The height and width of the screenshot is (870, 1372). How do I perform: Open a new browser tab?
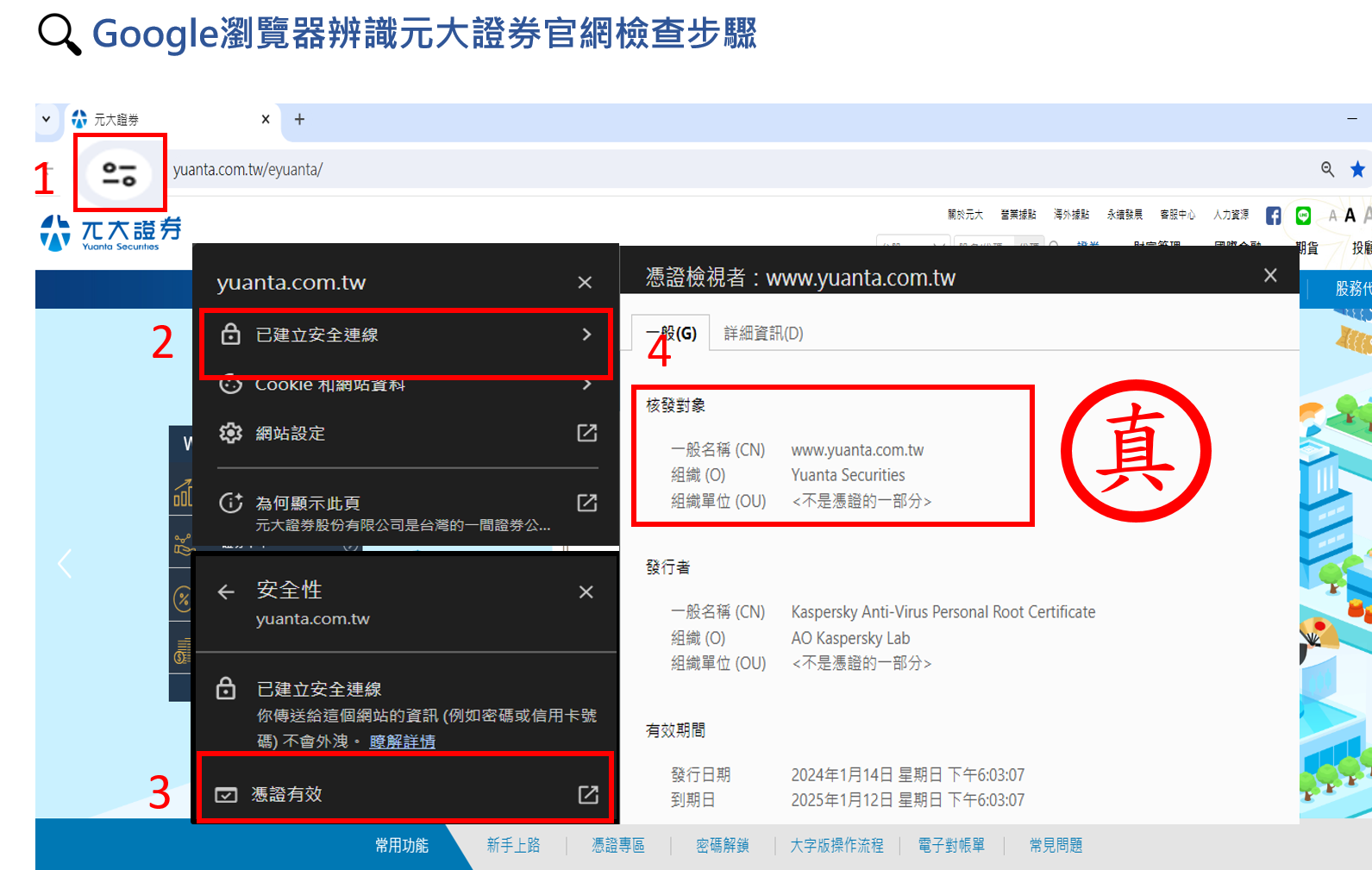tap(299, 119)
